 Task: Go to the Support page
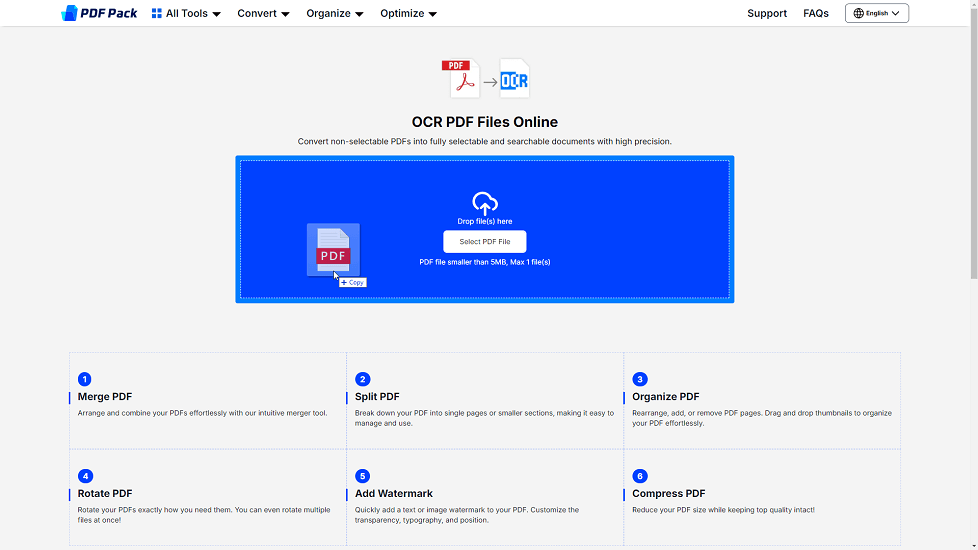pos(767,14)
